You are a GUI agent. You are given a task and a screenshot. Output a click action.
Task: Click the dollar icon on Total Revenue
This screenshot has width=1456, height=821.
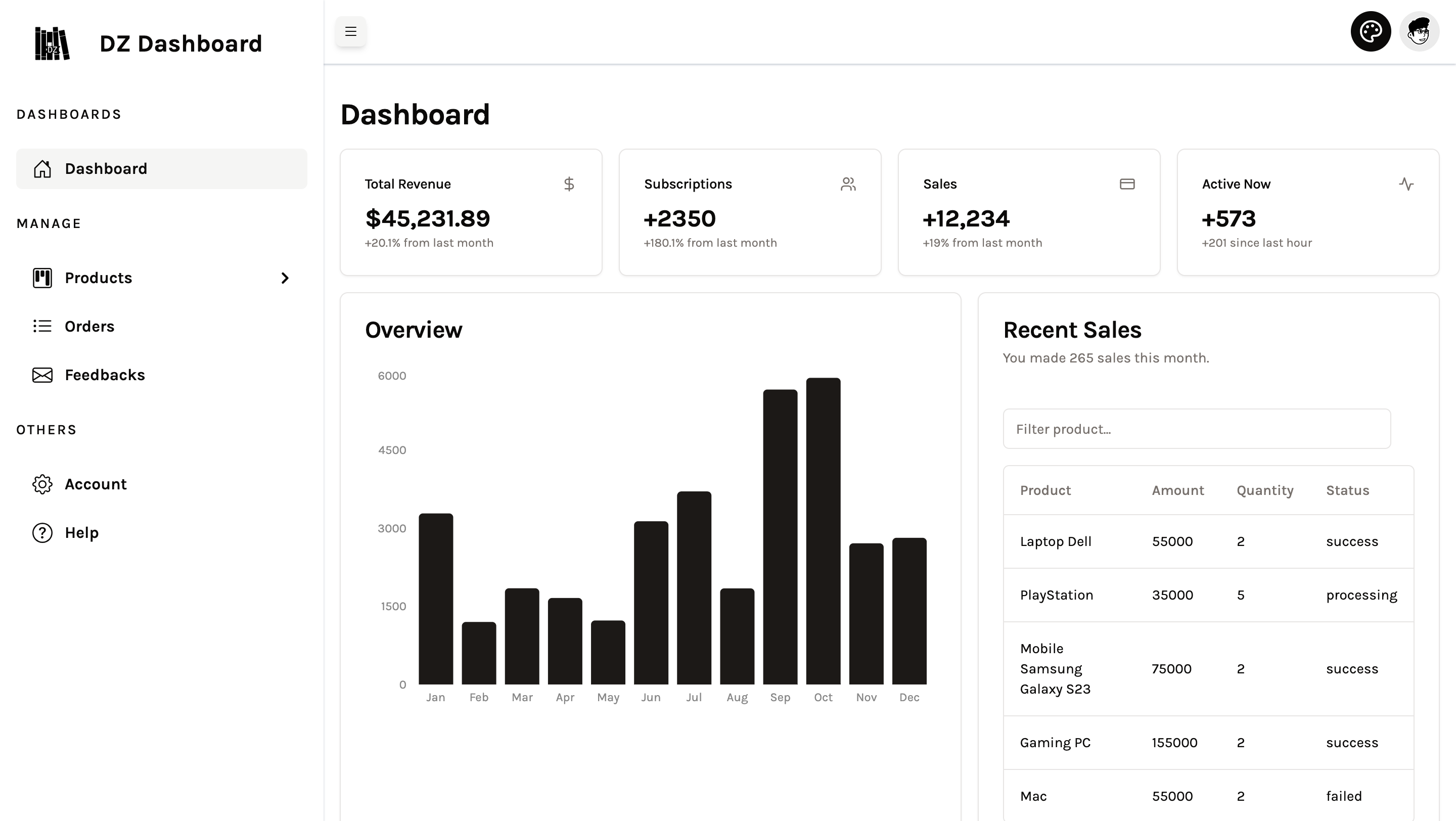pos(569,184)
